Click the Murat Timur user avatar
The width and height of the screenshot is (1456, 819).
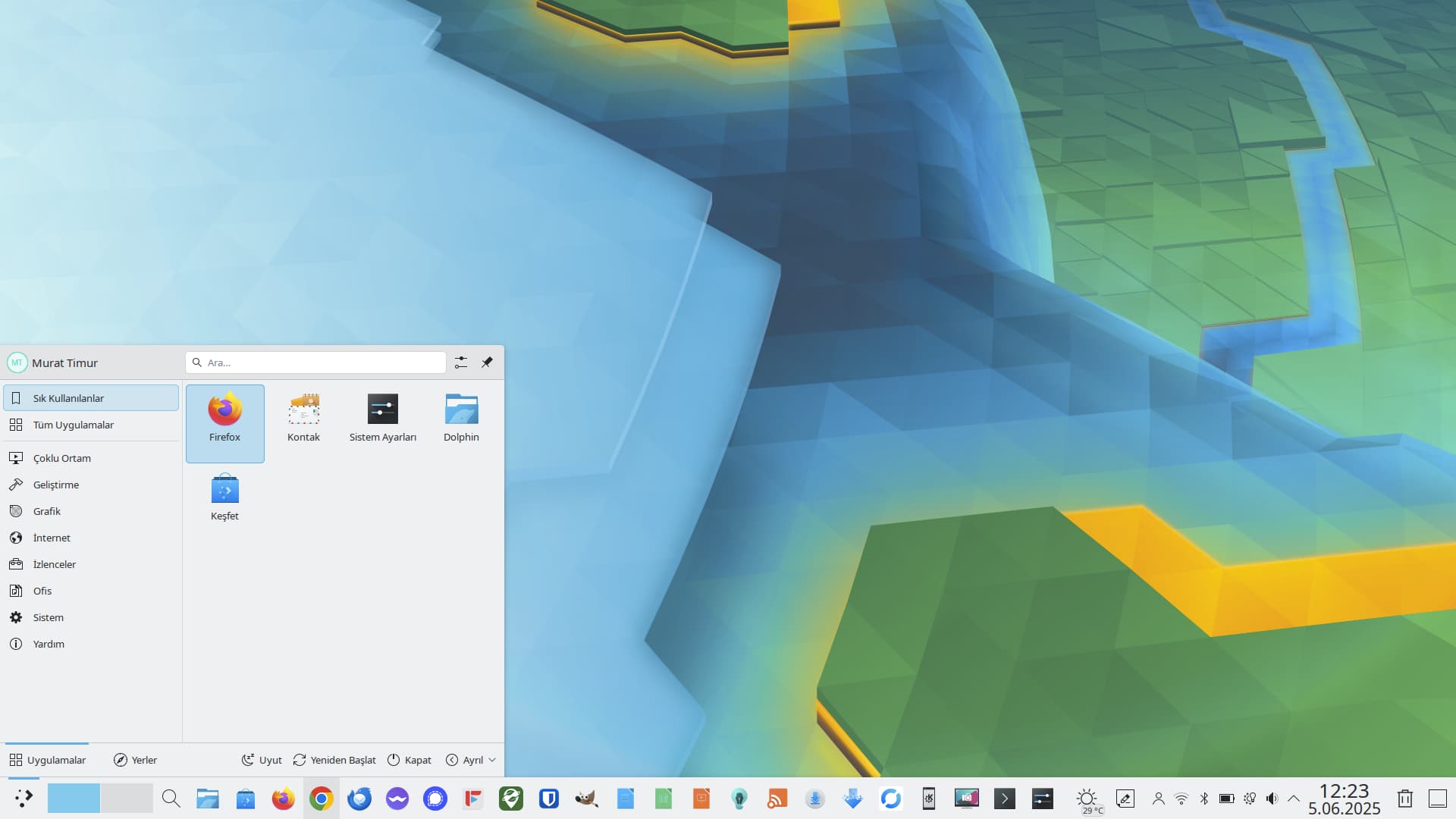[x=17, y=362]
